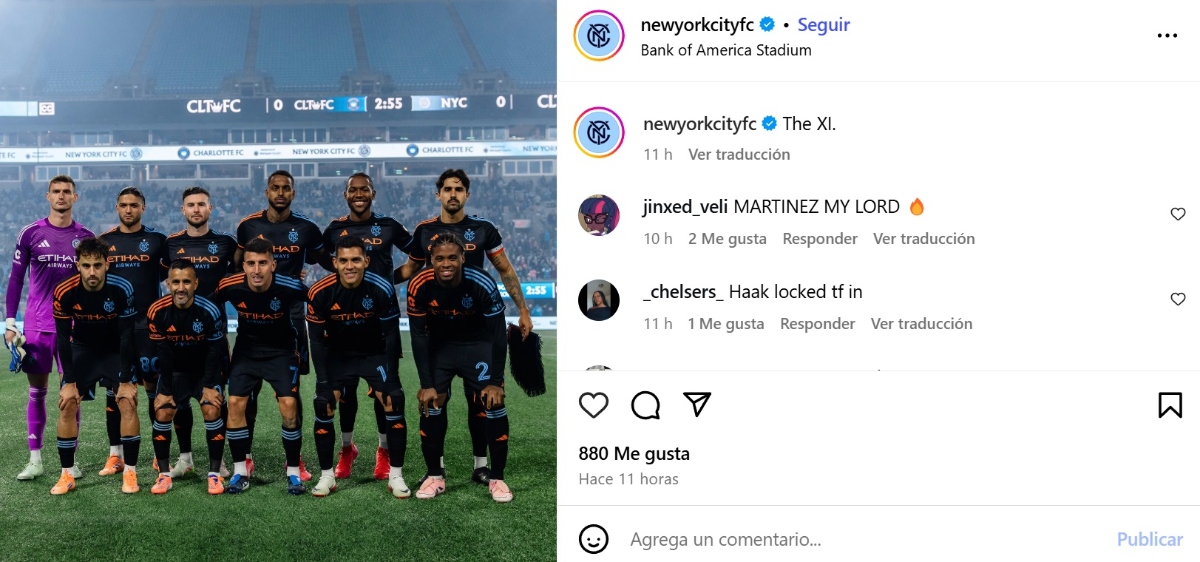Translate caption with Ver traducción
The height and width of the screenshot is (562, 1200).
point(739,154)
